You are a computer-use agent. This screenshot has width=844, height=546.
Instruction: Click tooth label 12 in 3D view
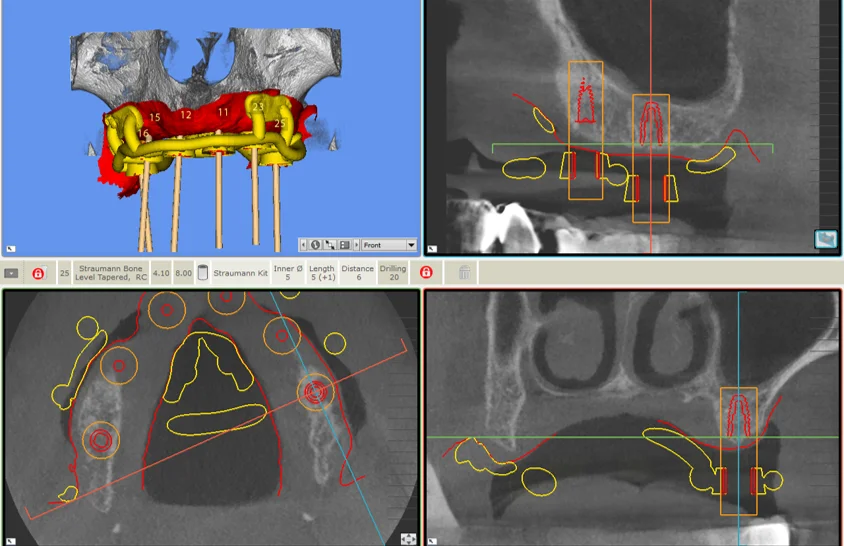click(x=186, y=115)
